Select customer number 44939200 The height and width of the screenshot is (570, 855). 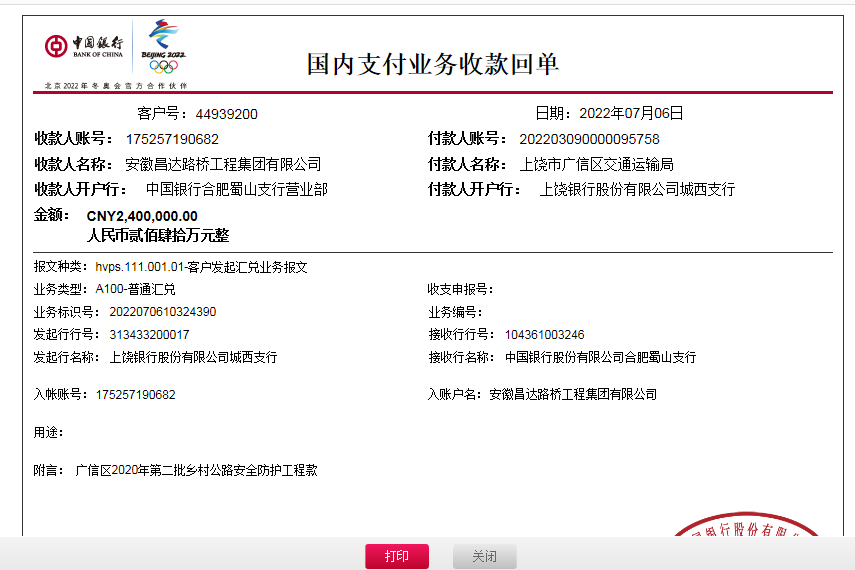[x=226, y=114]
